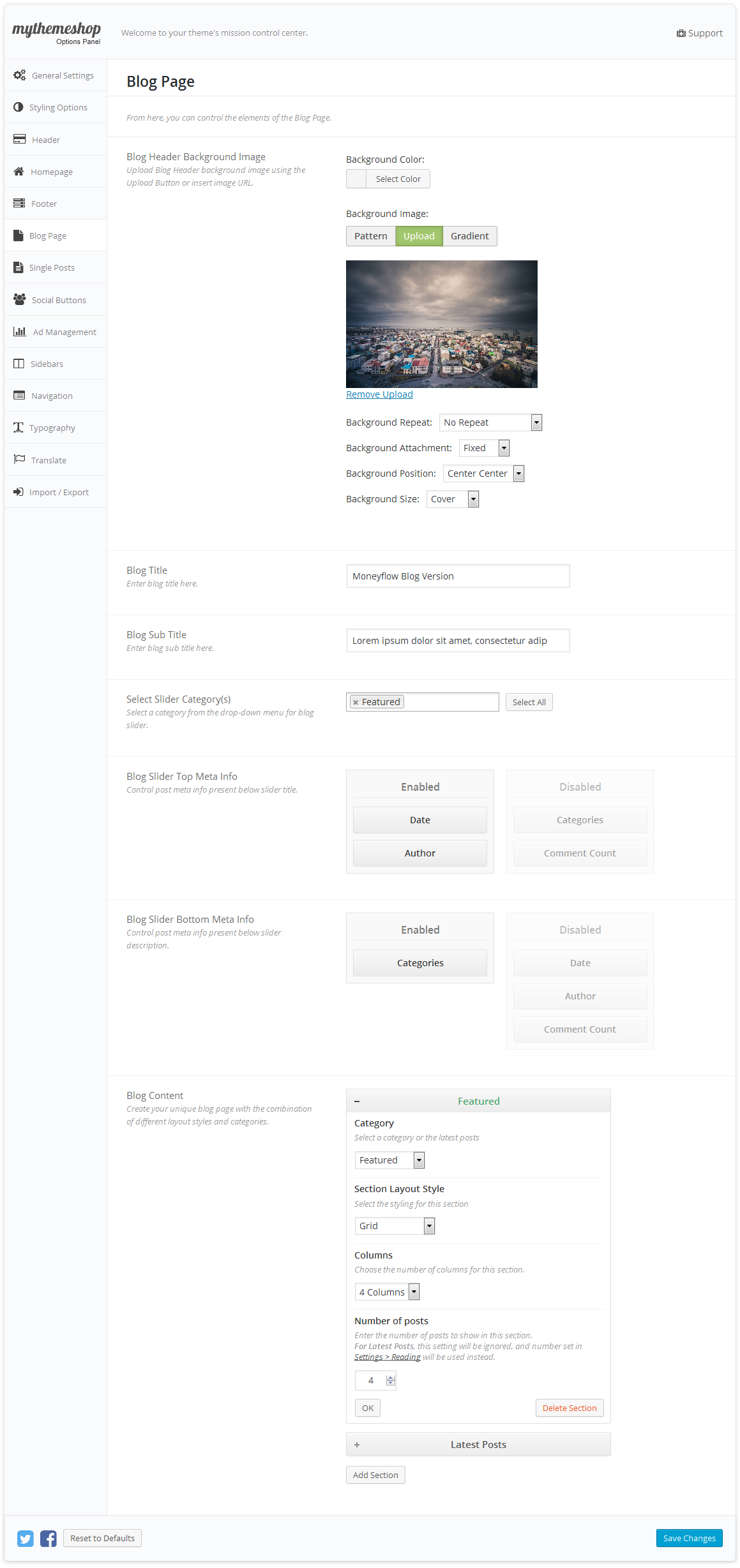Image resolution: width=740 pixels, height=1568 pixels.
Task: Open the Section Layout Style Grid dropdown
Action: click(395, 1226)
